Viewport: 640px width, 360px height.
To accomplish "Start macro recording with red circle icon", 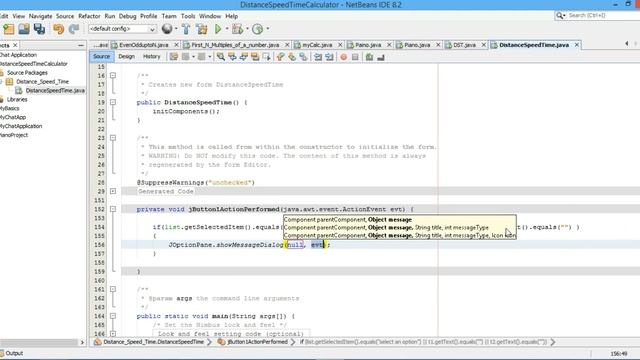I will coord(344,57).
